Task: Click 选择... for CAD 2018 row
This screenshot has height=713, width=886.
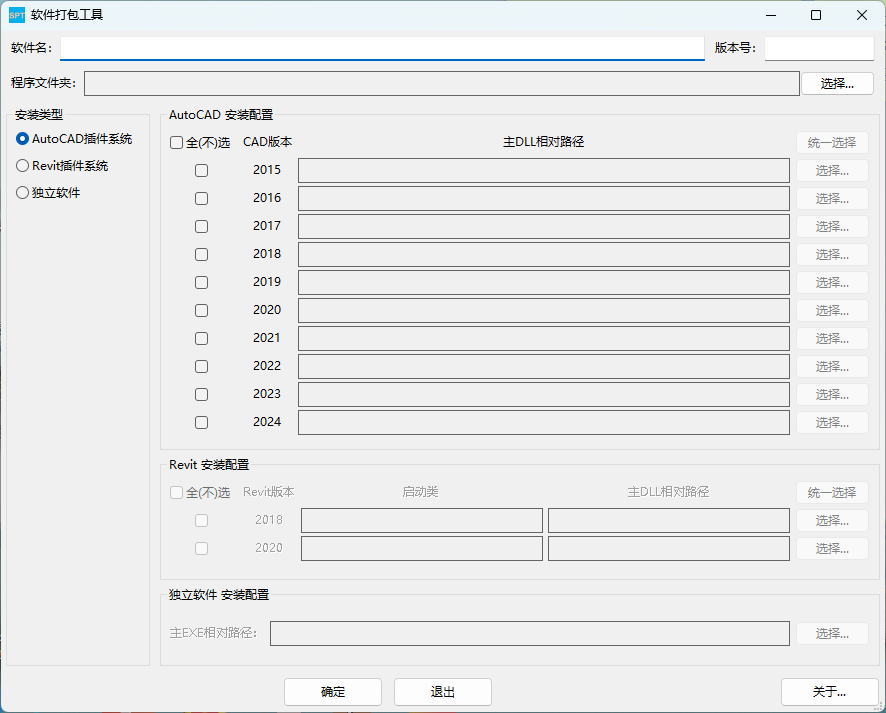Action: (x=832, y=254)
